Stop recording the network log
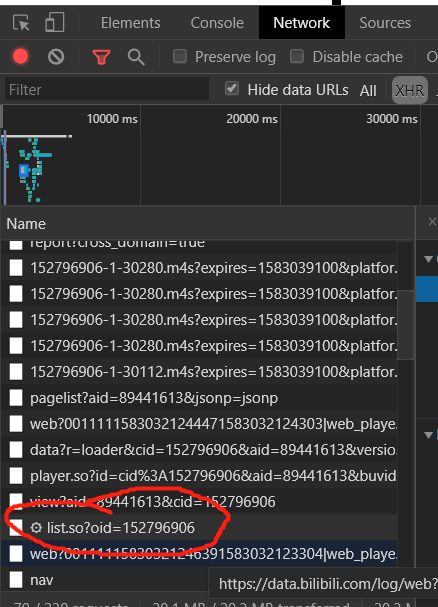Viewport: 438px width, 607px height. coord(21,57)
